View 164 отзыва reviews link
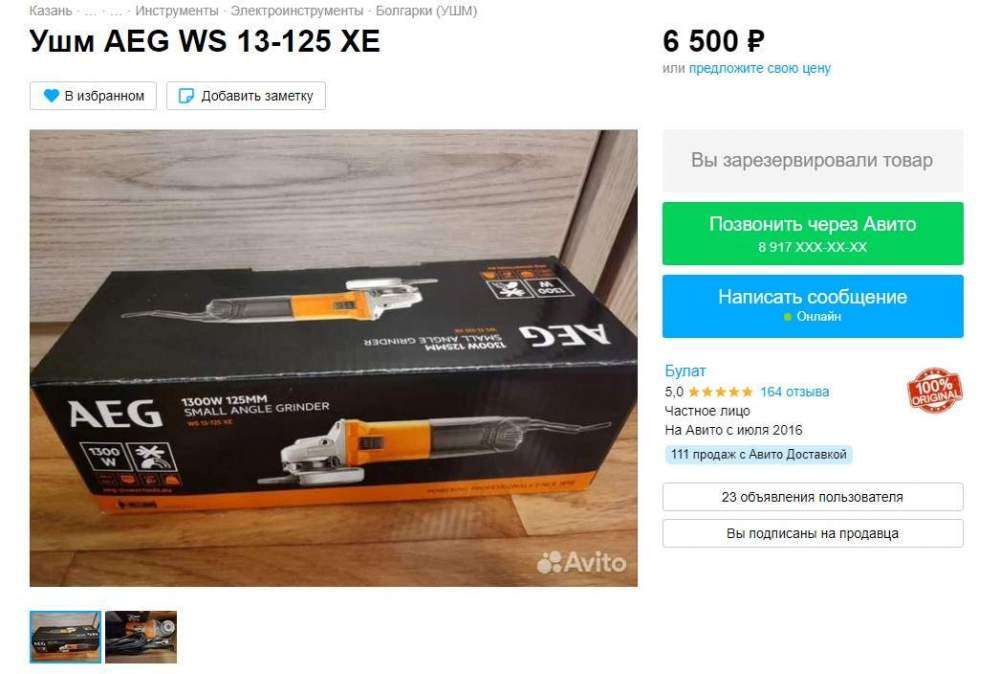This screenshot has width=1000, height=674. click(795, 392)
